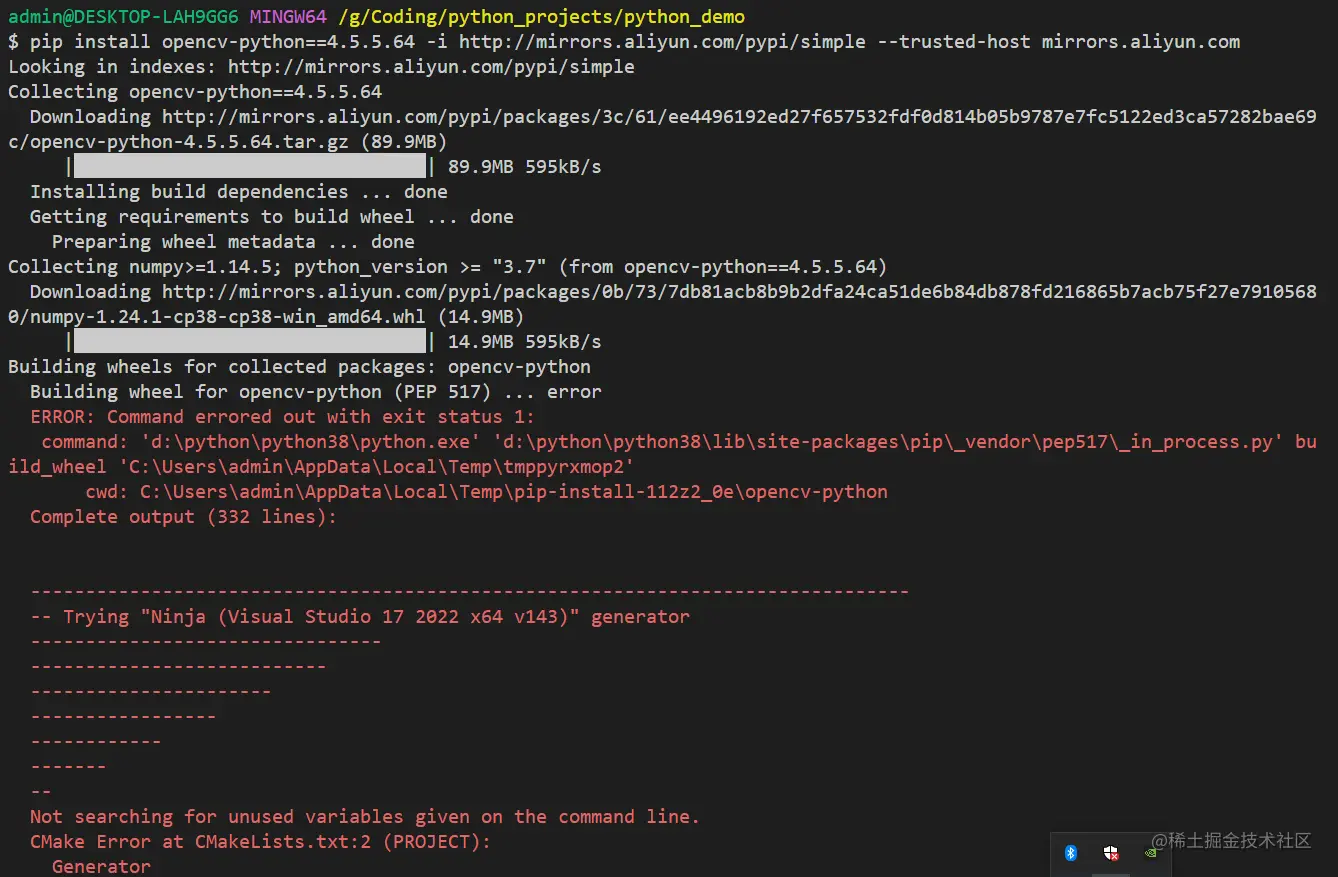1338x877 pixels.
Task: Click the opencv-python download progress bar
Action: 250,166
